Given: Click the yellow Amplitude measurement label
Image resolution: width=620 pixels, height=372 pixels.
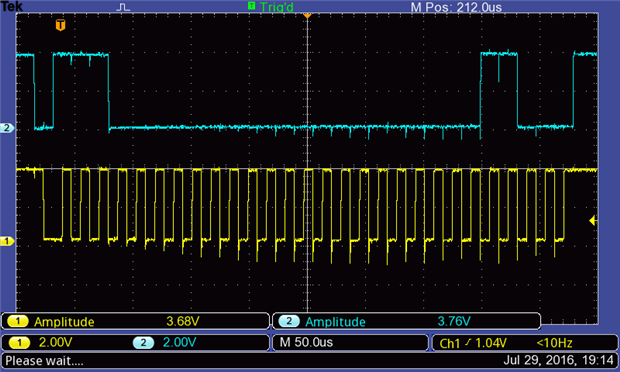Looking at the screenshot, I should pyautogui.click(x=64, y=322).
